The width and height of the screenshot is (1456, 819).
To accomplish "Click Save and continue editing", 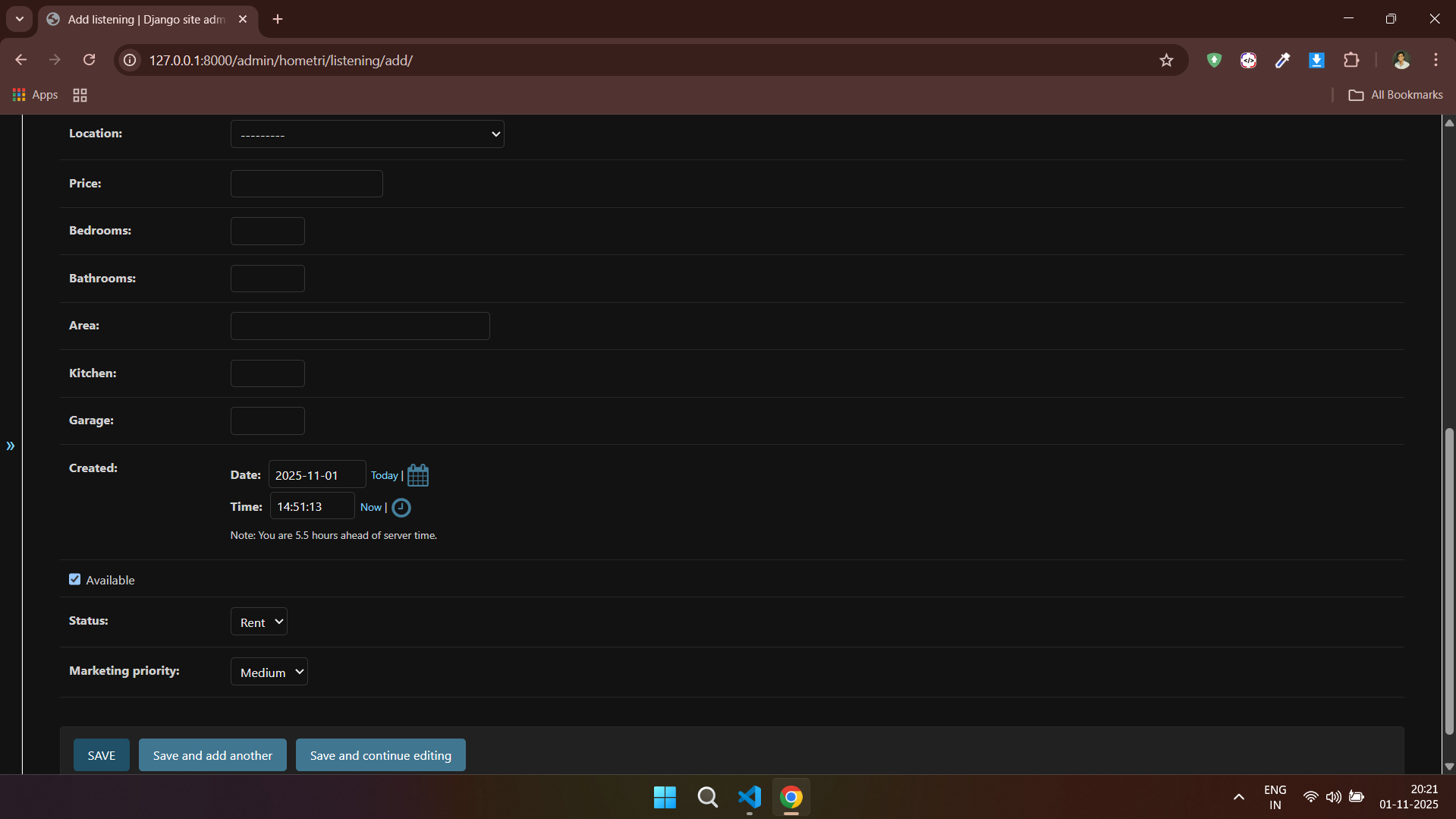I will pos(381,755).
